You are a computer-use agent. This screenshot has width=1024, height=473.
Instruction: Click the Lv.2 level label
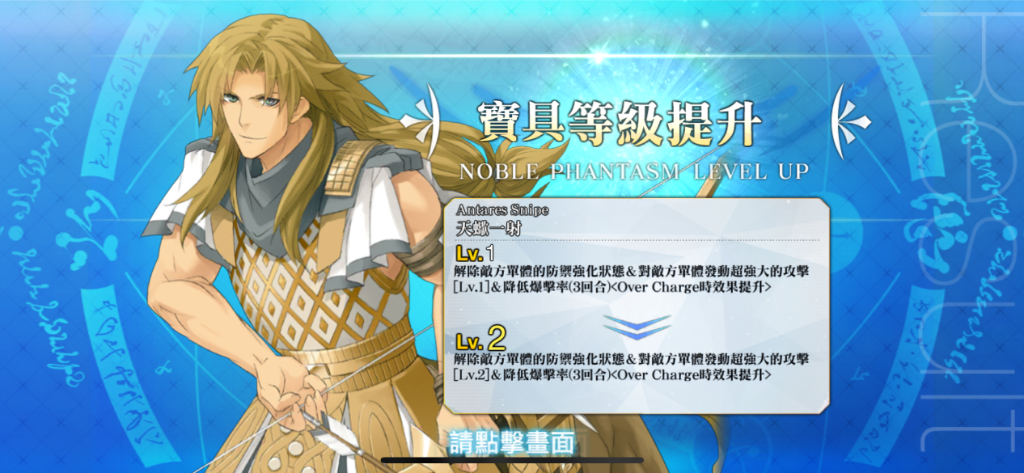[480, 339]
